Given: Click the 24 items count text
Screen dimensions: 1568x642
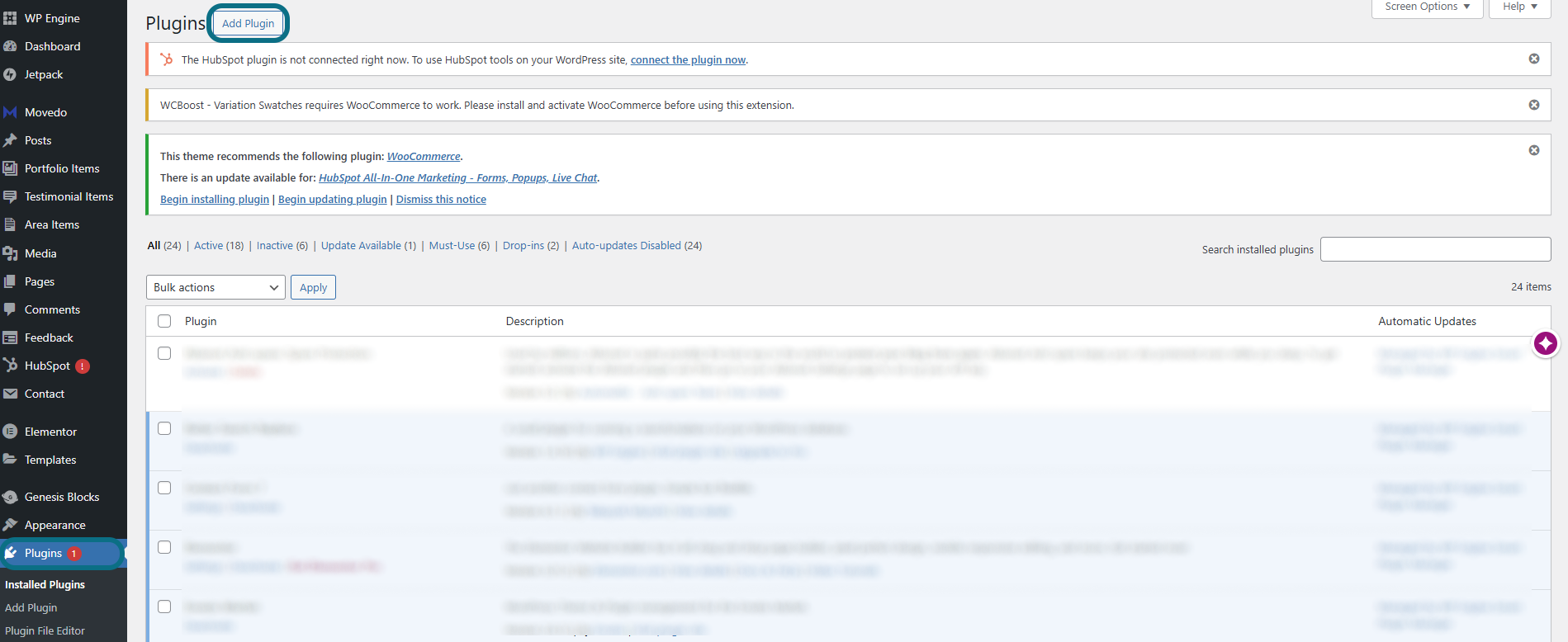Looking at the screenshot, I should [x=1531, y=286].
